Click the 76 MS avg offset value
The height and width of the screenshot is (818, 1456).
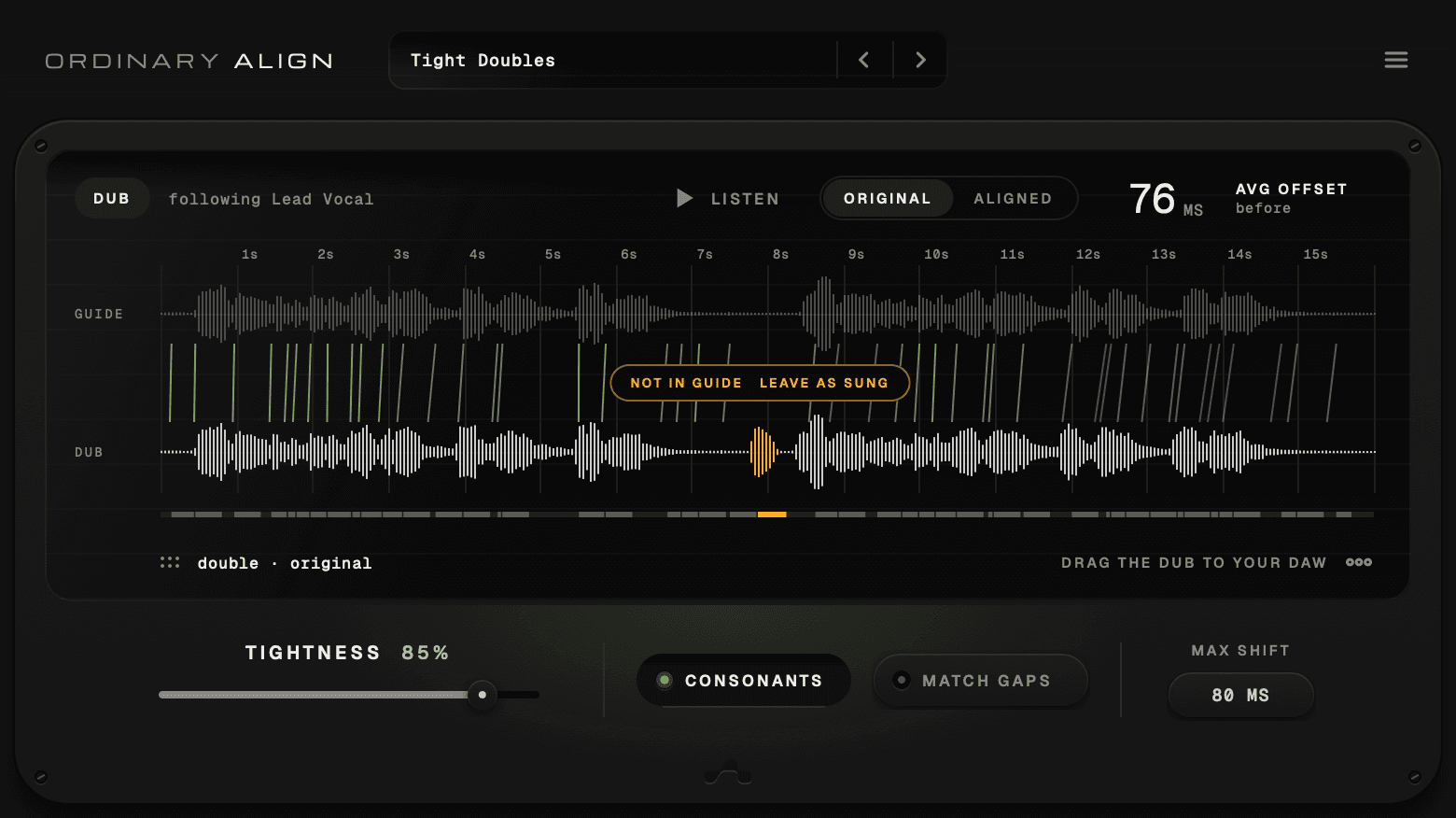coord(1166,199)
